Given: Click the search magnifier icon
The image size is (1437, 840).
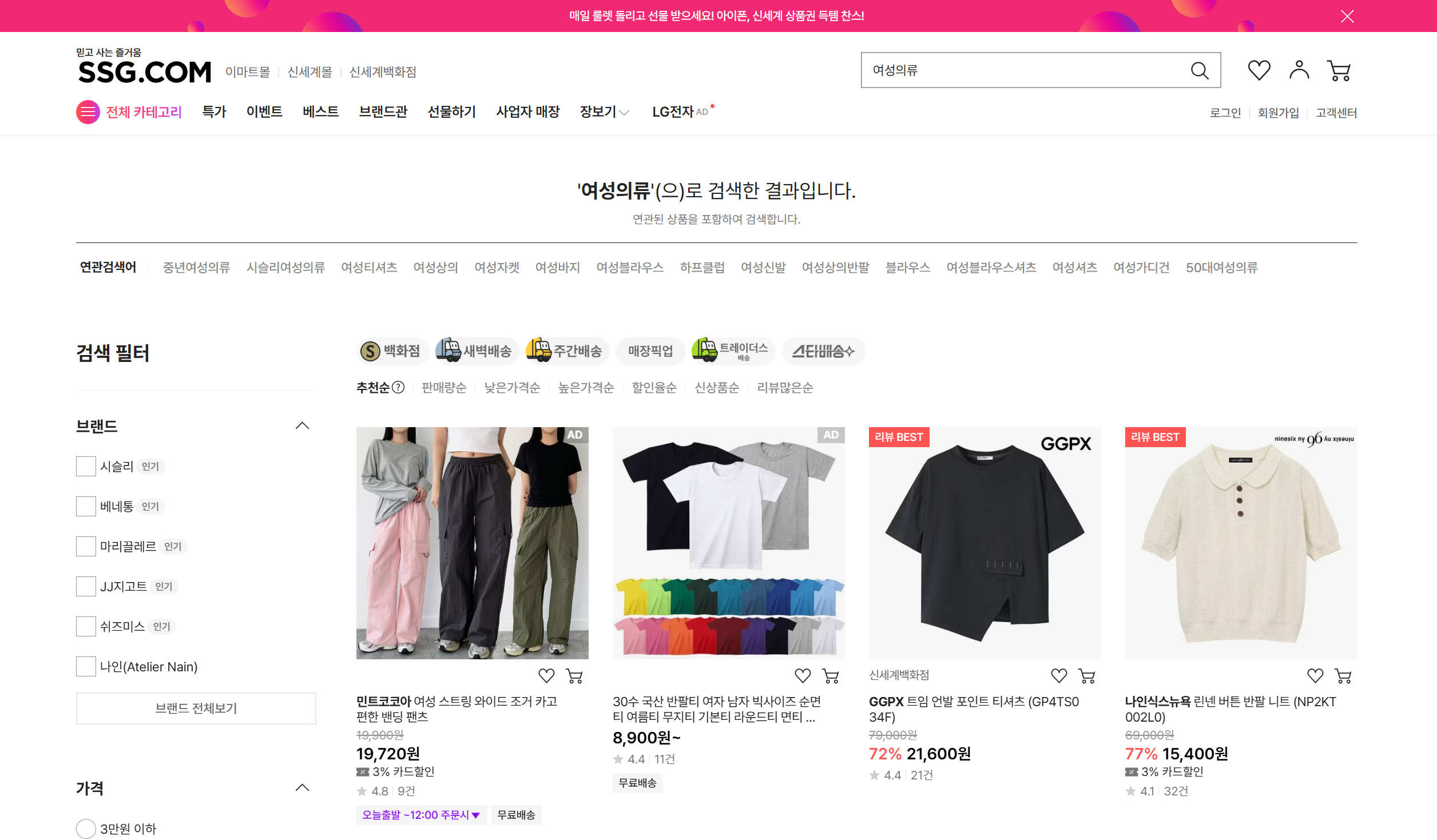Looking at the screenshot, I should pos(1199,70).
